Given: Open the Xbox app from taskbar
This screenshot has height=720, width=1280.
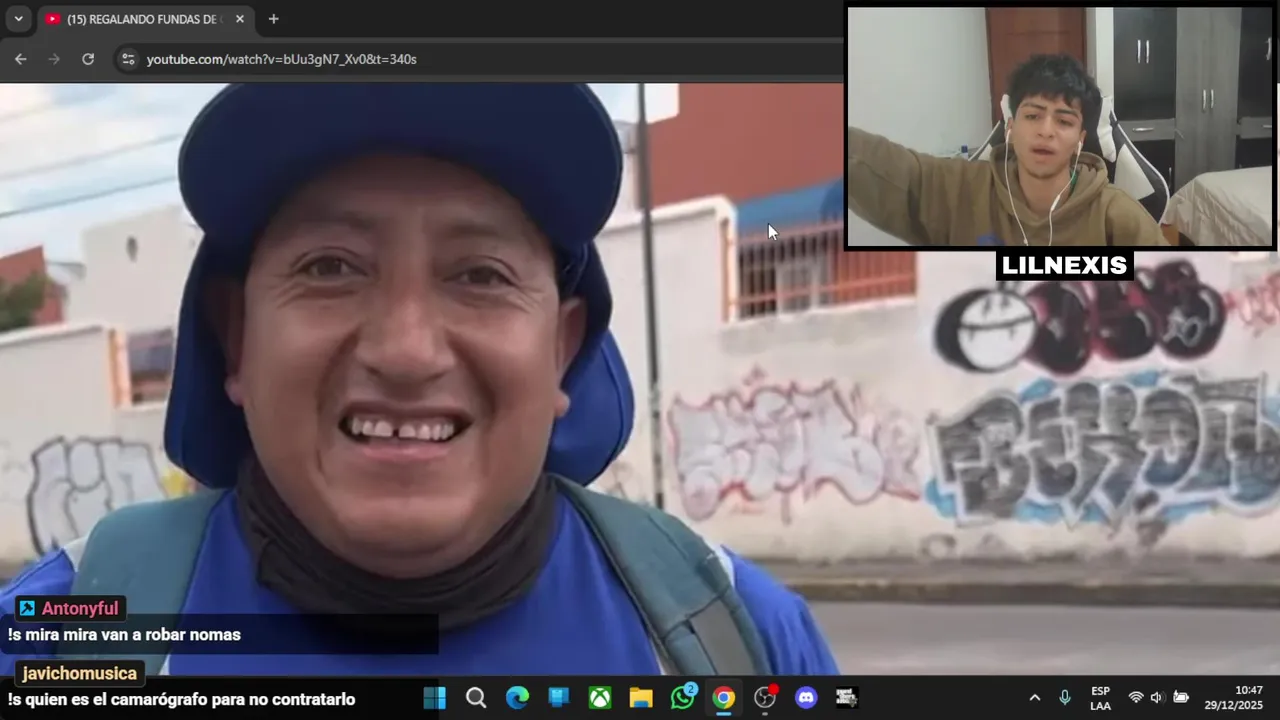Looking at the screenshot, I should point(600,698).
